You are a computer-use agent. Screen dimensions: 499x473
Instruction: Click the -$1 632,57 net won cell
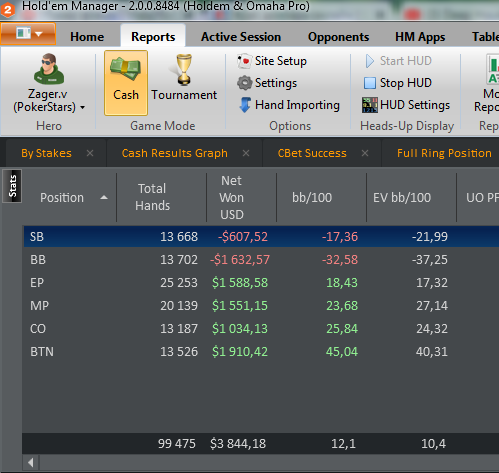[240, 260]
